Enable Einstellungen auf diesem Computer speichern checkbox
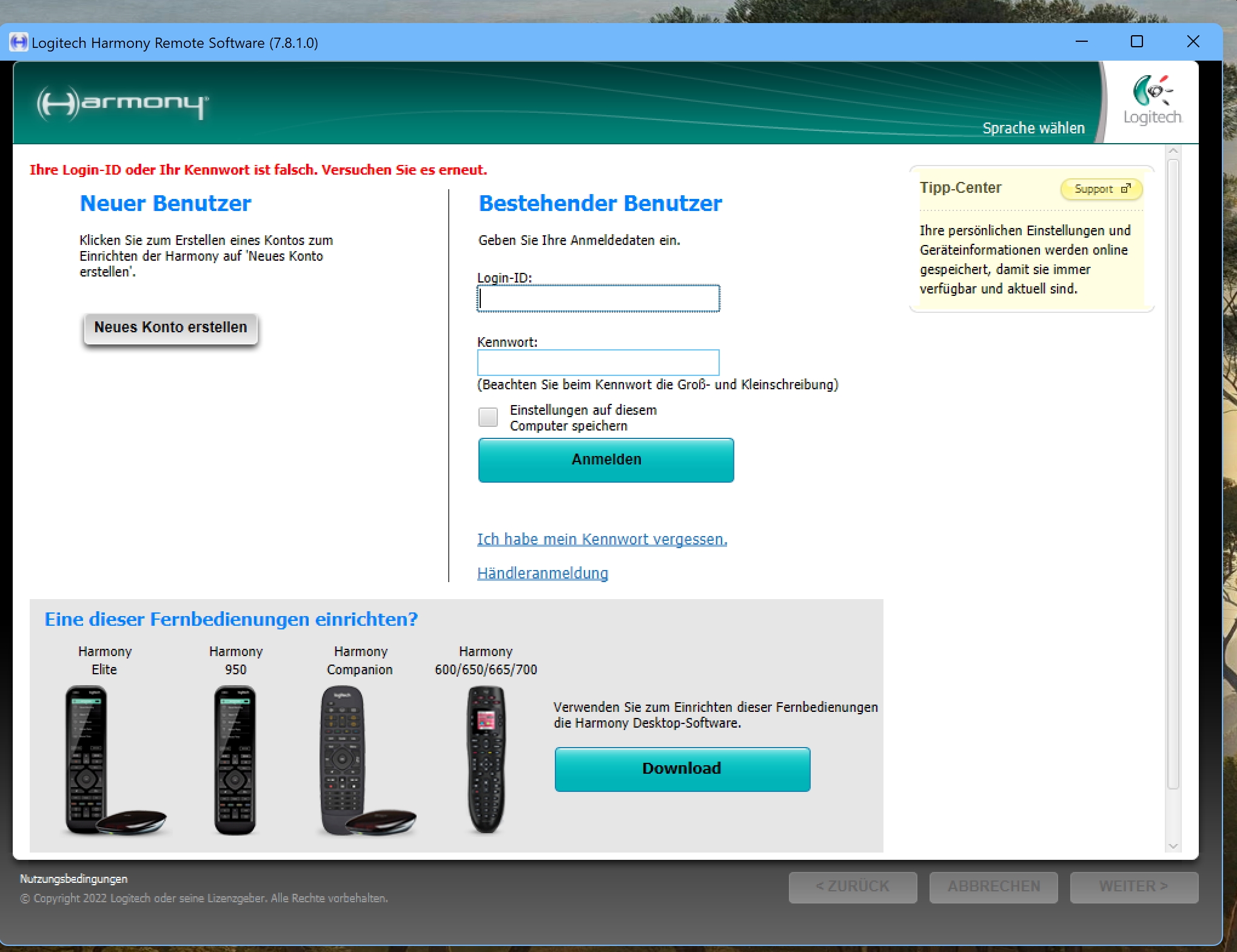The width and height of the screenshot is (1237, 952). 488,417
